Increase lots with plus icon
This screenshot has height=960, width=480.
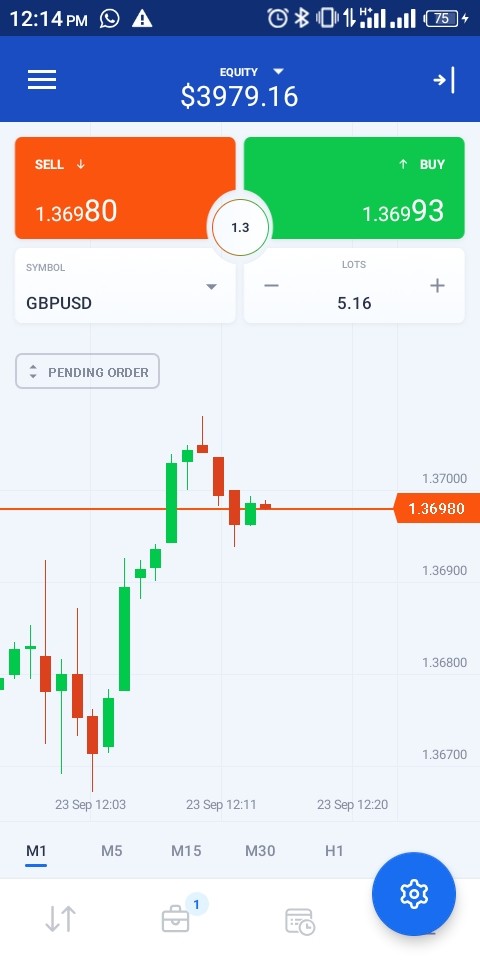pos(437,286)
